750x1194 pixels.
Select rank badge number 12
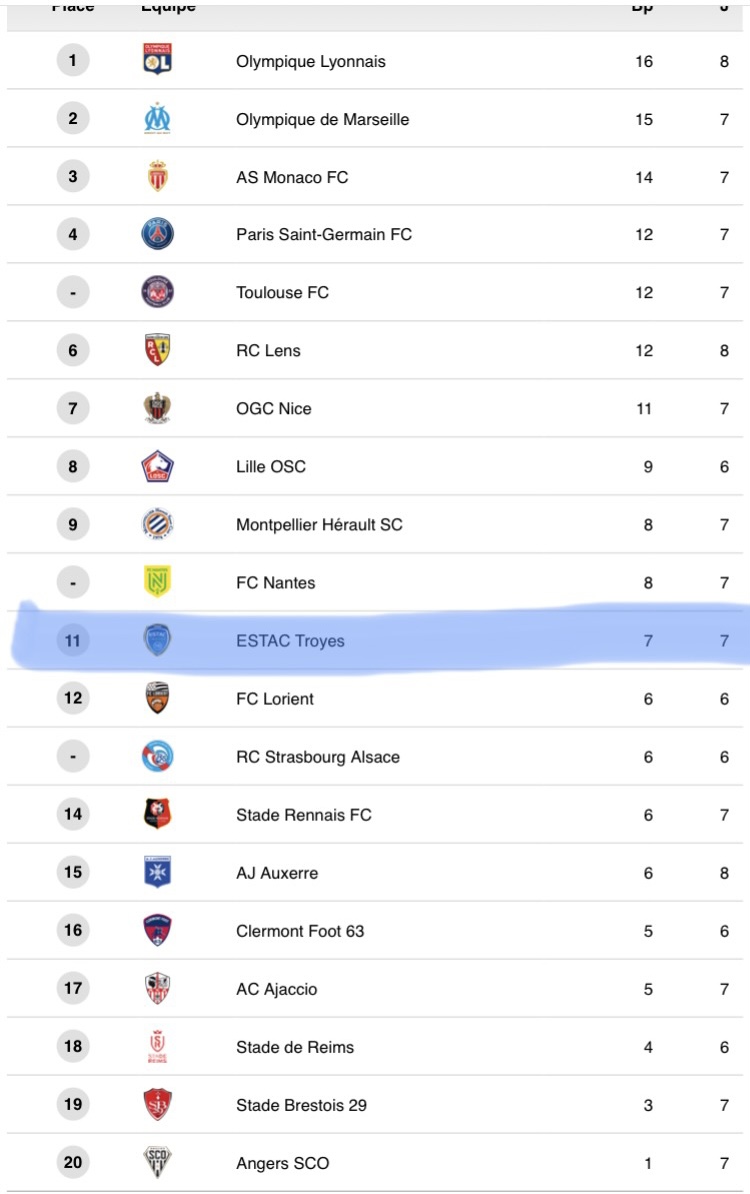click(x=73, y=698)
